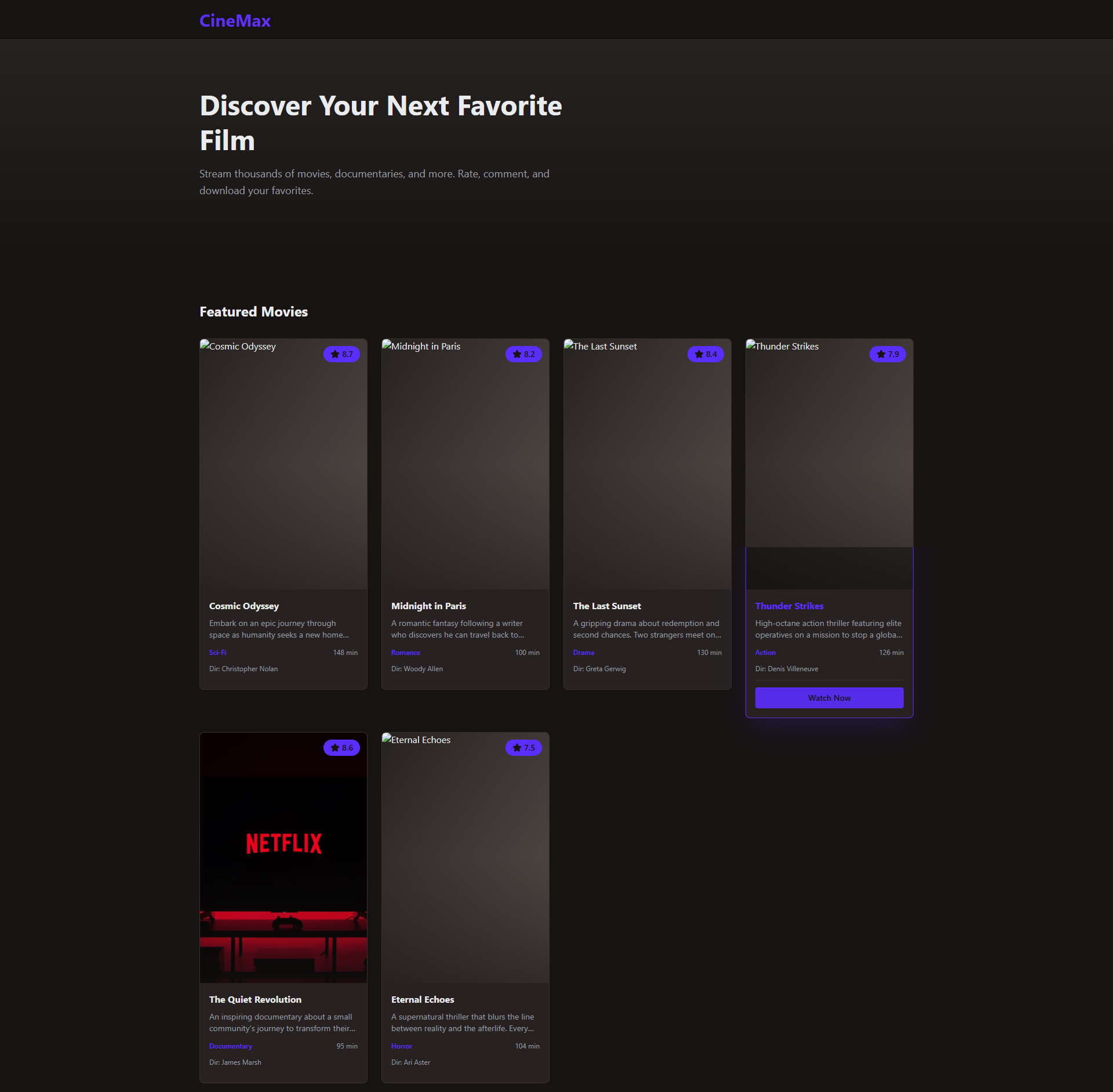Screen dimensions: 1113x1092
Task: Open The Quiet Revolution title
Action: [x=255, y=999]
